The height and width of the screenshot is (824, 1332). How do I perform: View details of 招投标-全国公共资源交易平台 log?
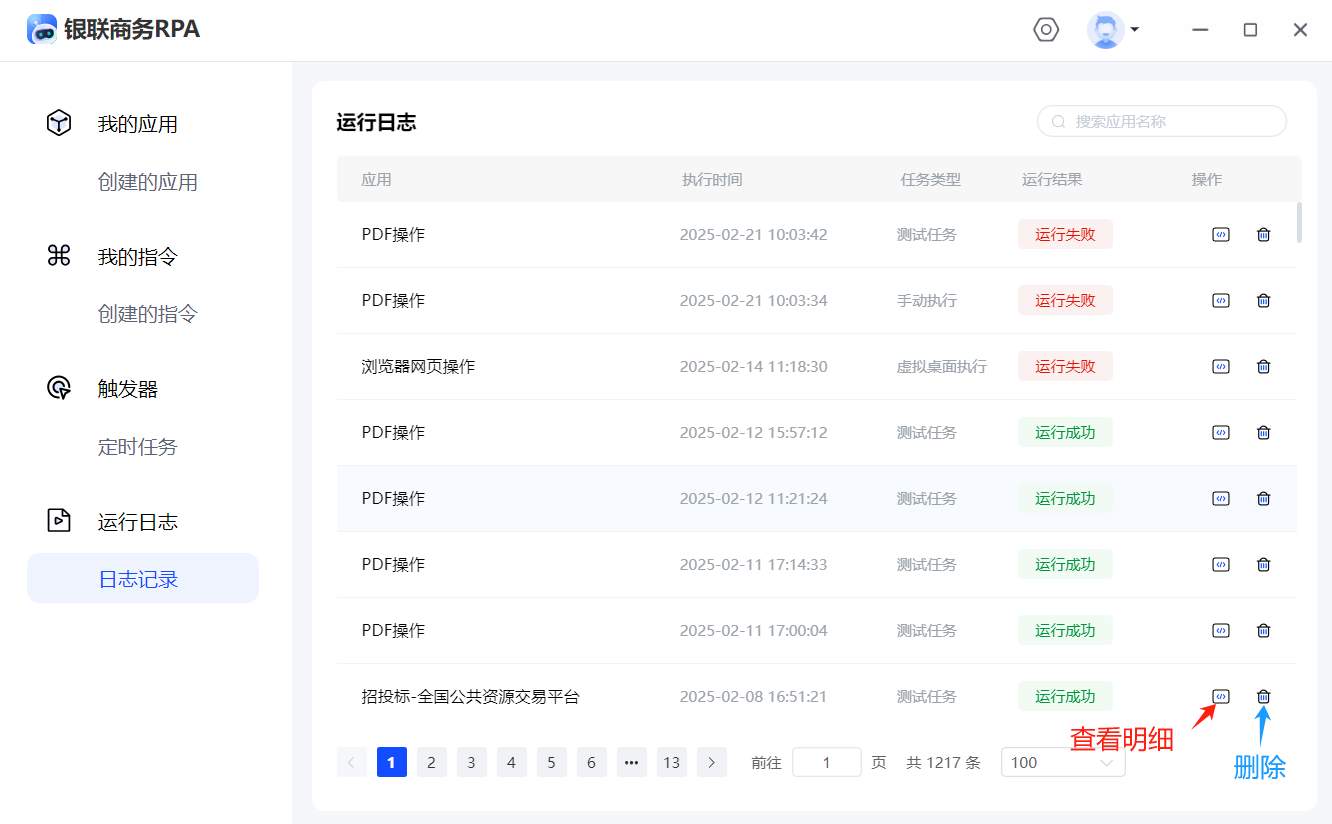(x=1220, y=697)
